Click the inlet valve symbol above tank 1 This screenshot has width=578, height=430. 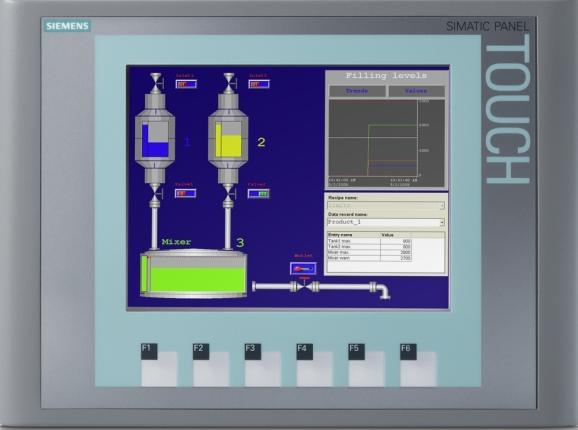(156, 83)
